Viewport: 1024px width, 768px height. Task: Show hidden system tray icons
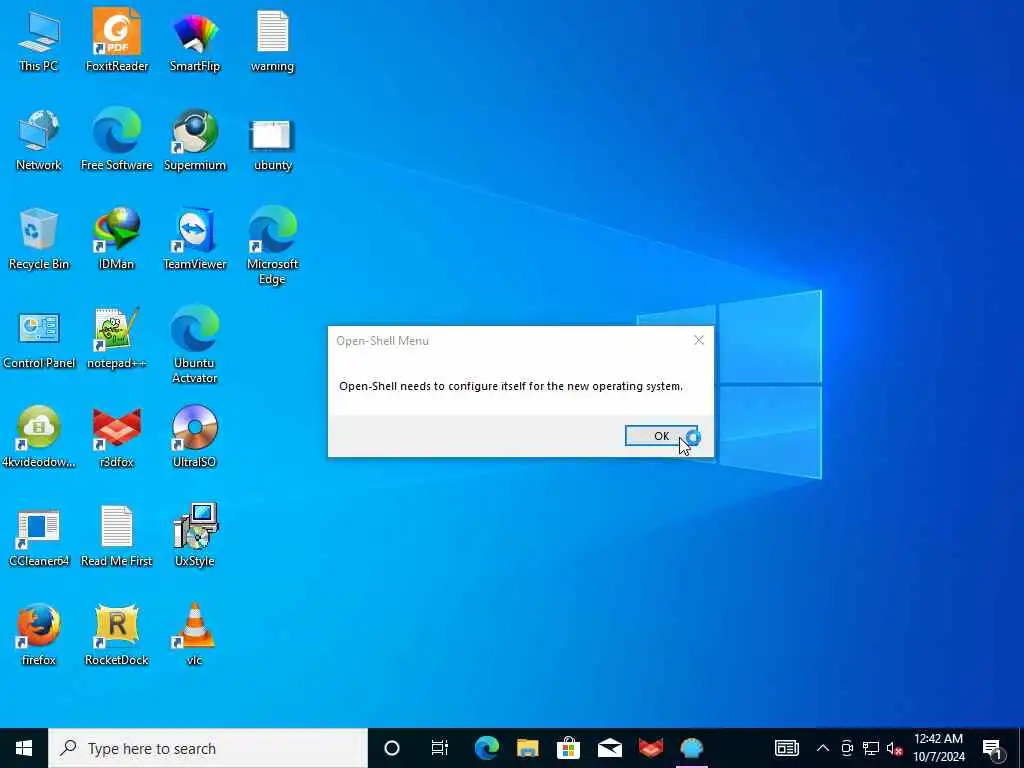coord(823,748)
